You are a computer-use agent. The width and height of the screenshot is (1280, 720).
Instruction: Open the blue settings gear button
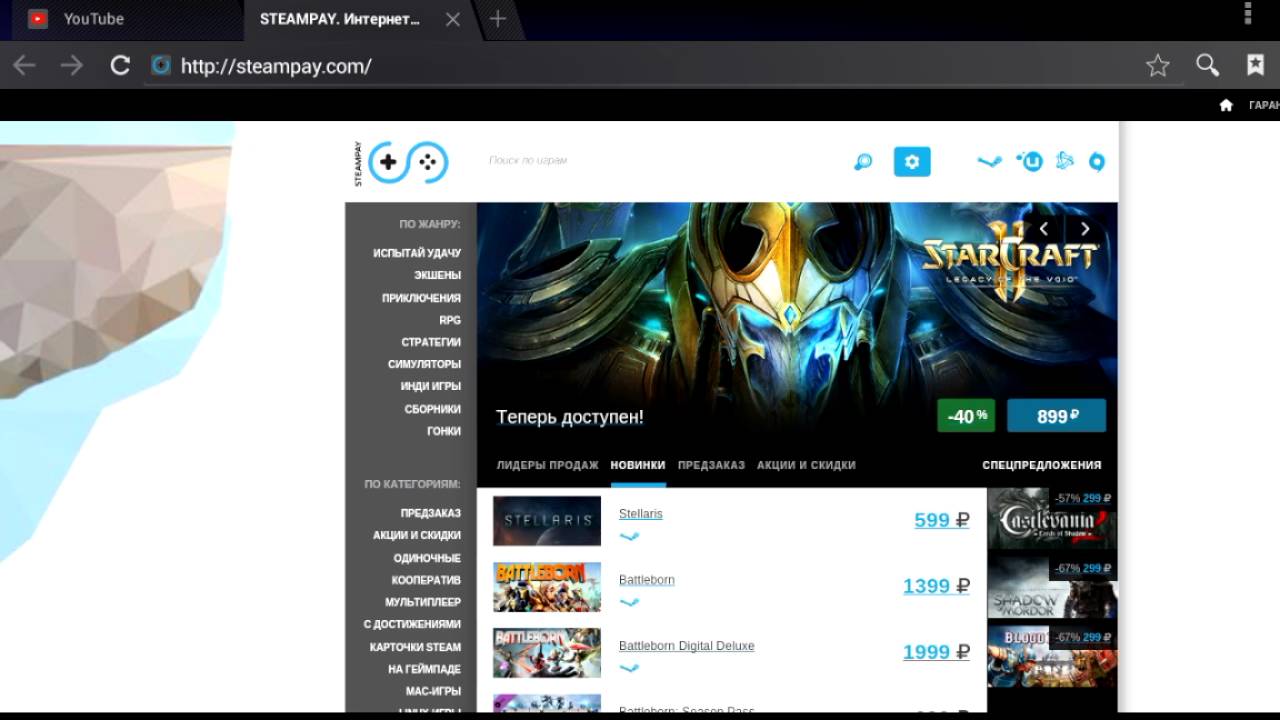tap(912, 162)
